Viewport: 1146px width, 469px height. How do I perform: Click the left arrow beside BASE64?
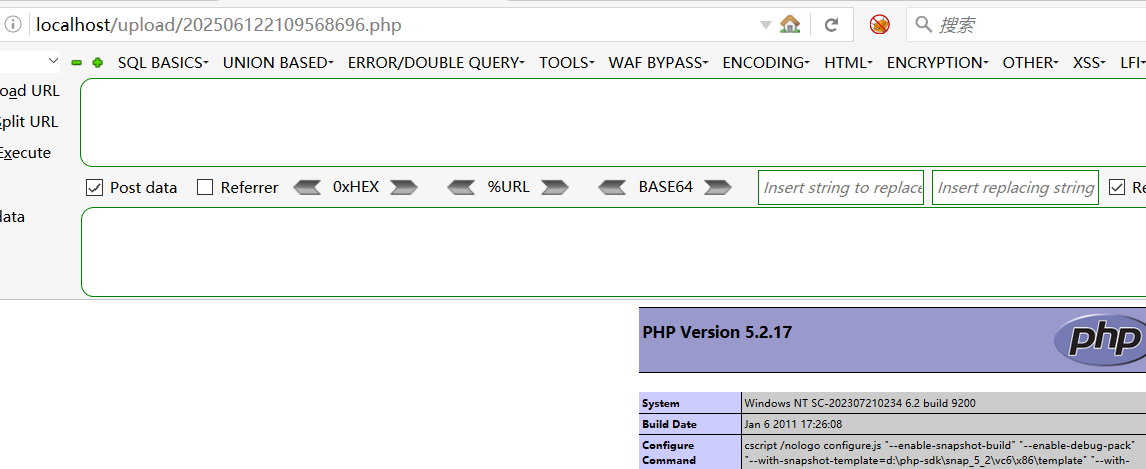pos(612,188)
